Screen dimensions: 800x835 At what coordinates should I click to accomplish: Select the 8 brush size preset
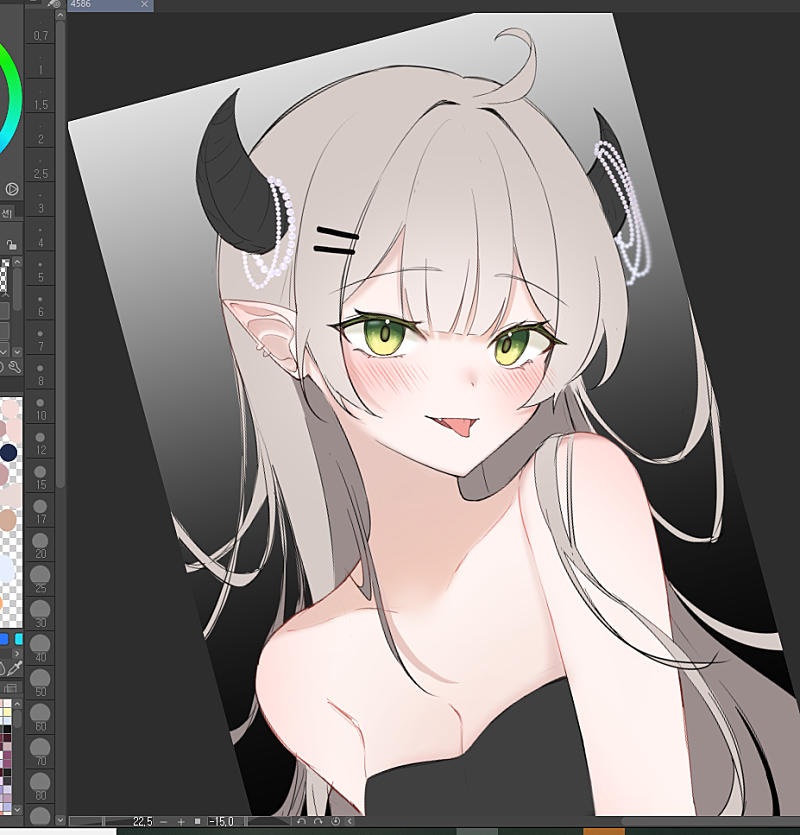click(x=40, y=374)
